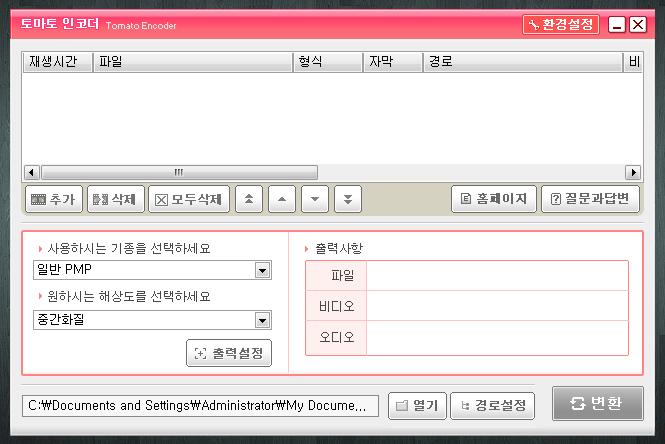665x444 pixels.
Task: Click 모두삭제 to clear the list
Action: pyautogui.click(x=189, y=199)
